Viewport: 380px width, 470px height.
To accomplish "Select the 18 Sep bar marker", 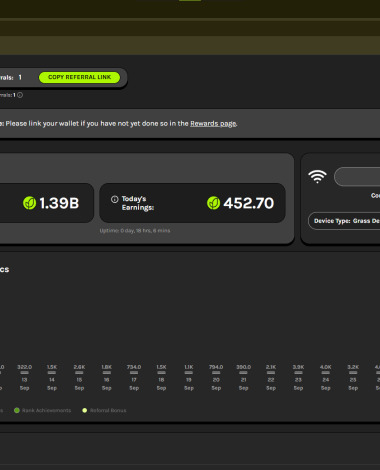I will pos(161,373).
